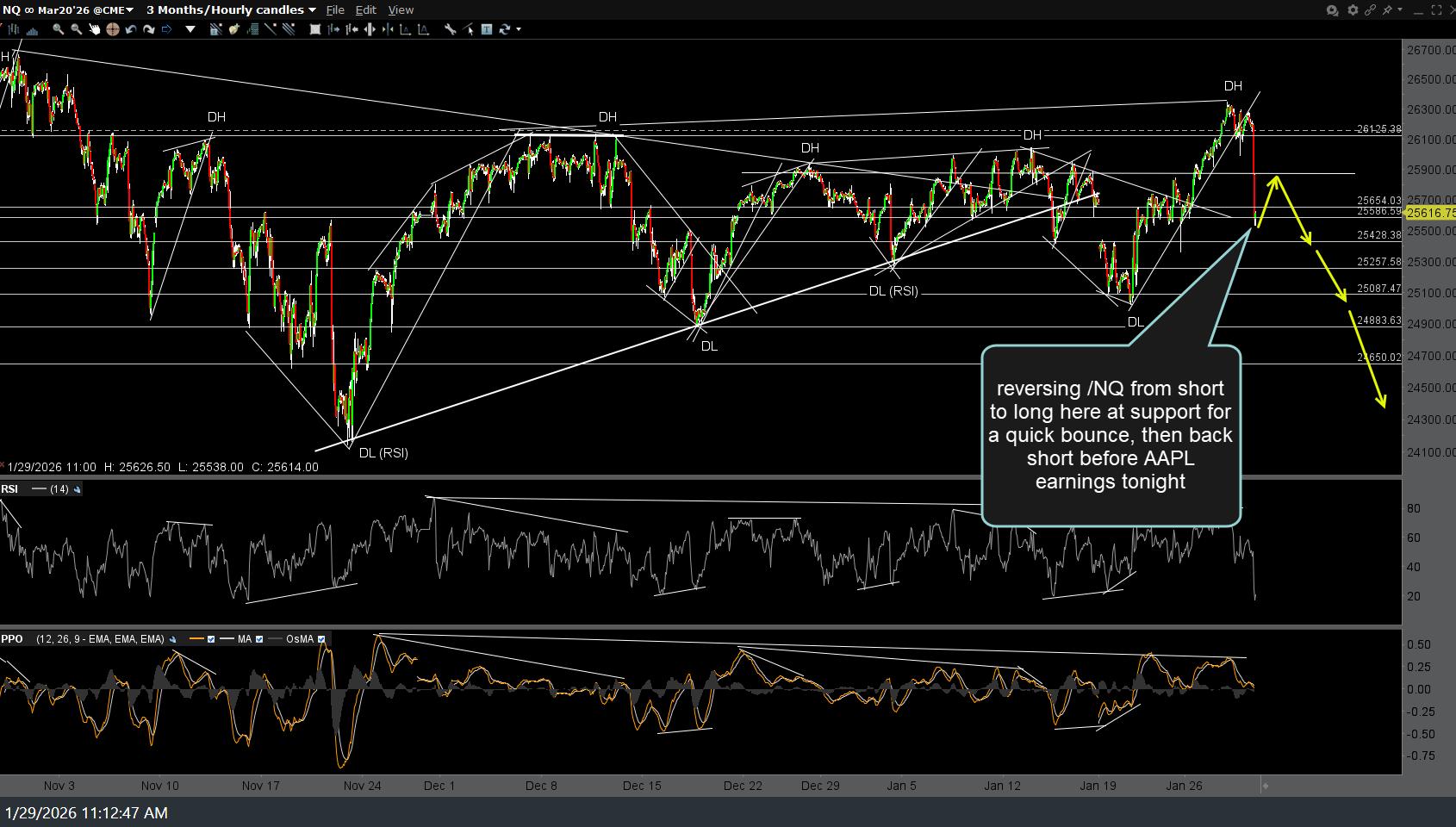Click the Edit menu

365,9
